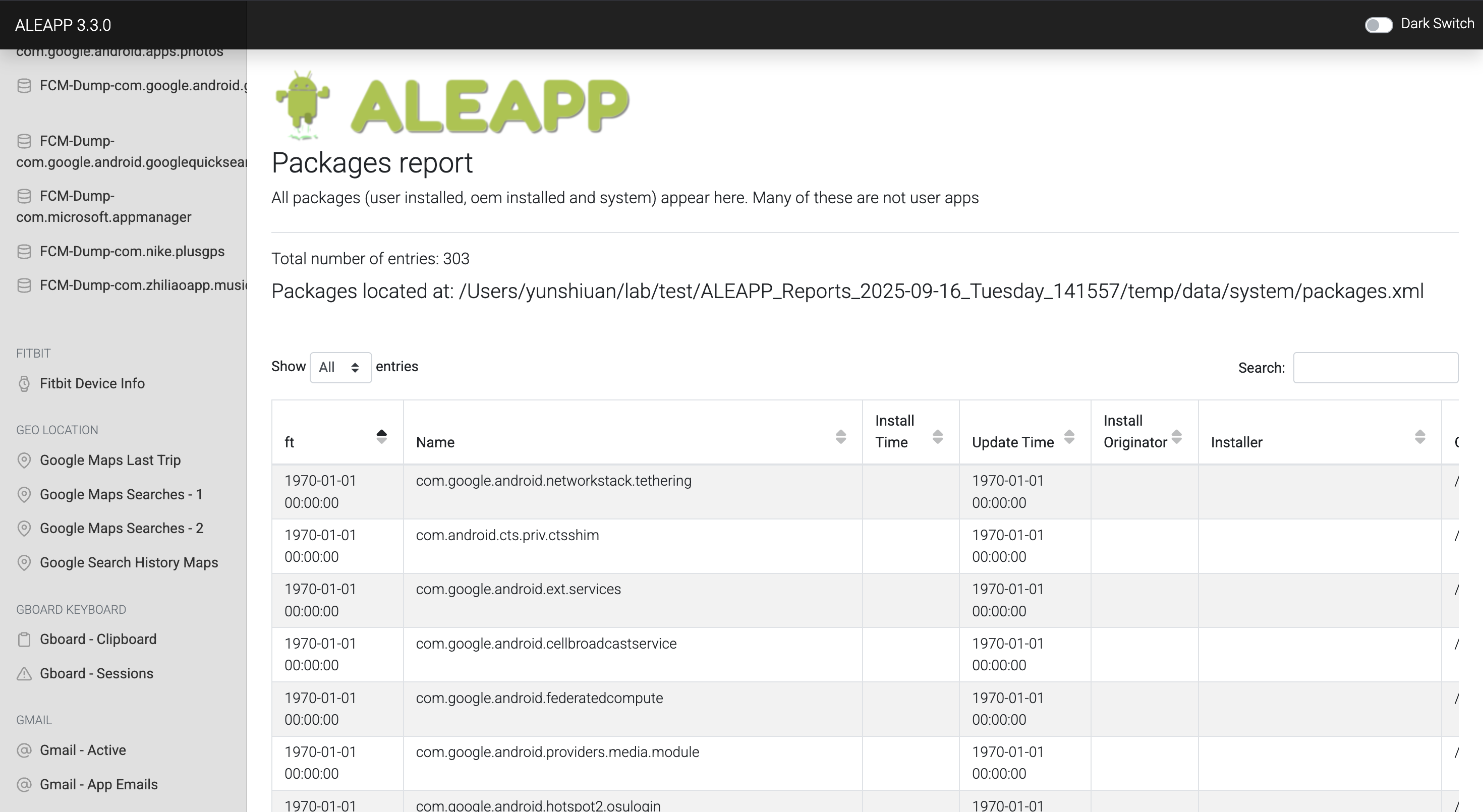This screenshot has height=812, width=1483.
Task: Open Gmail - App Emails report
Action: (x=98, y=784)
